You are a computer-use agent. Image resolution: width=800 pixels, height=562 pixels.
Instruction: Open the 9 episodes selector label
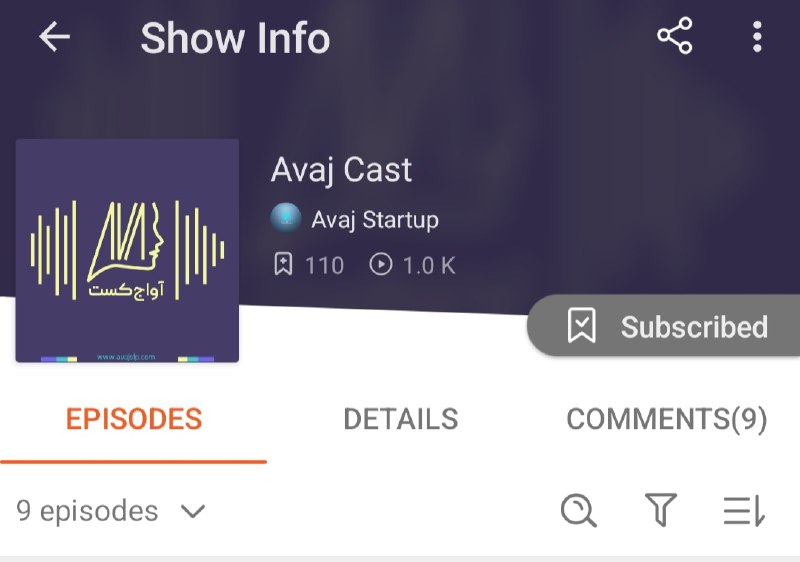point(87,511)
